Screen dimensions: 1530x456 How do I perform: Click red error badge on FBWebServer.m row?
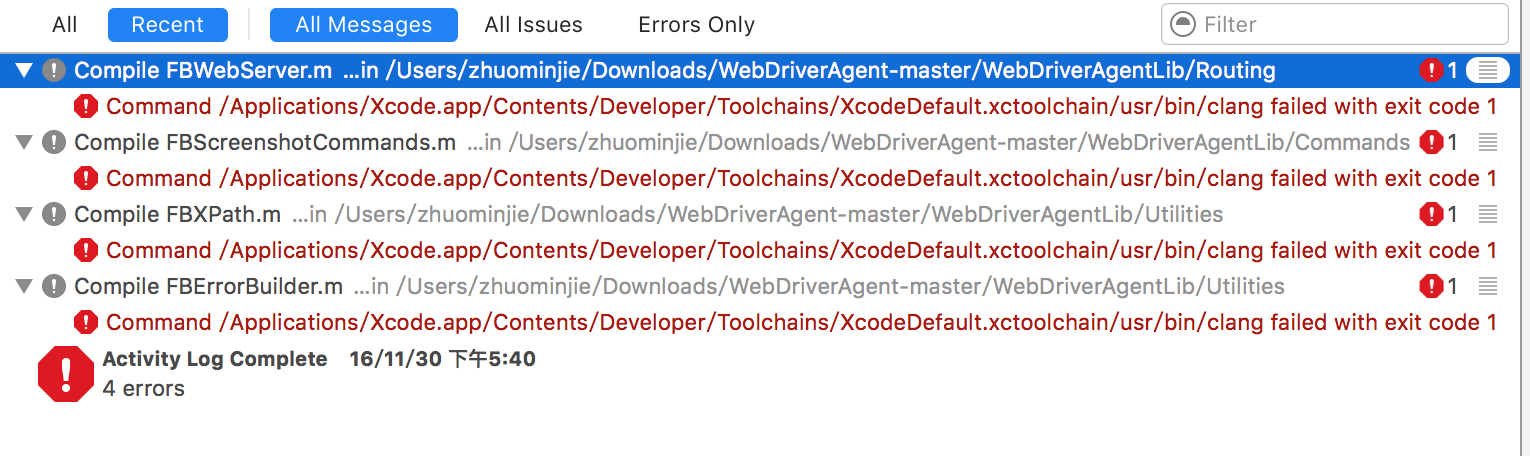(1431, 70)
